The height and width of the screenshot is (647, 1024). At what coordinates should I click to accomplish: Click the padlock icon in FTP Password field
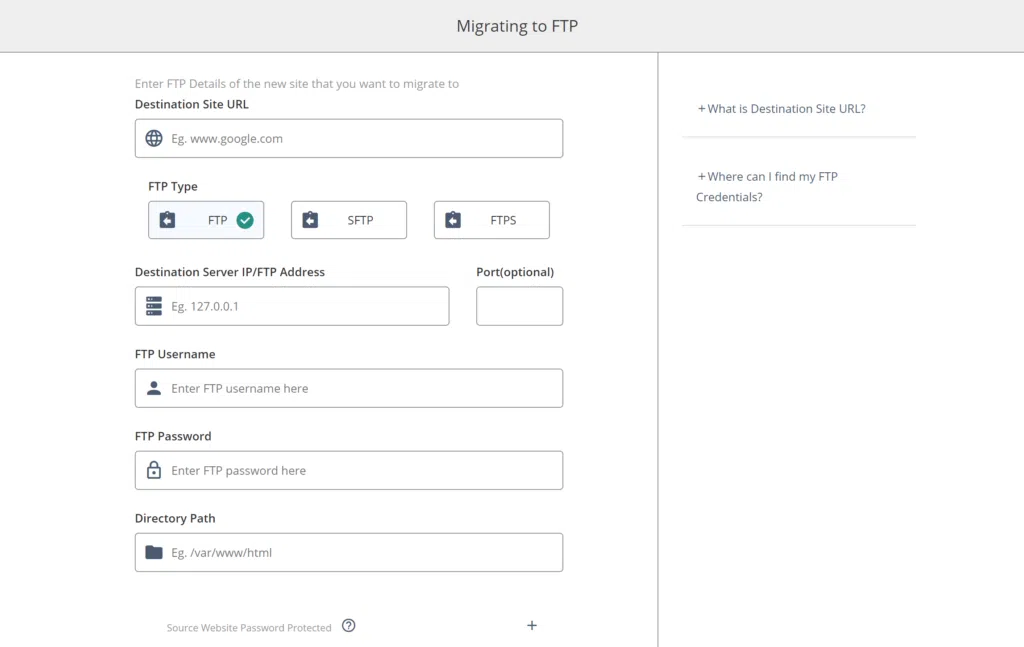coord(153,470)
